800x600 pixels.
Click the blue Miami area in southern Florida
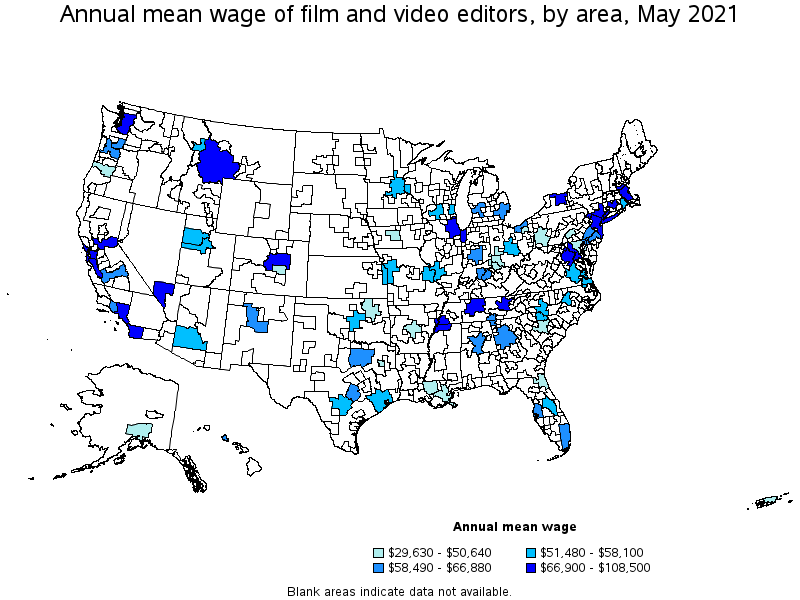565,436
